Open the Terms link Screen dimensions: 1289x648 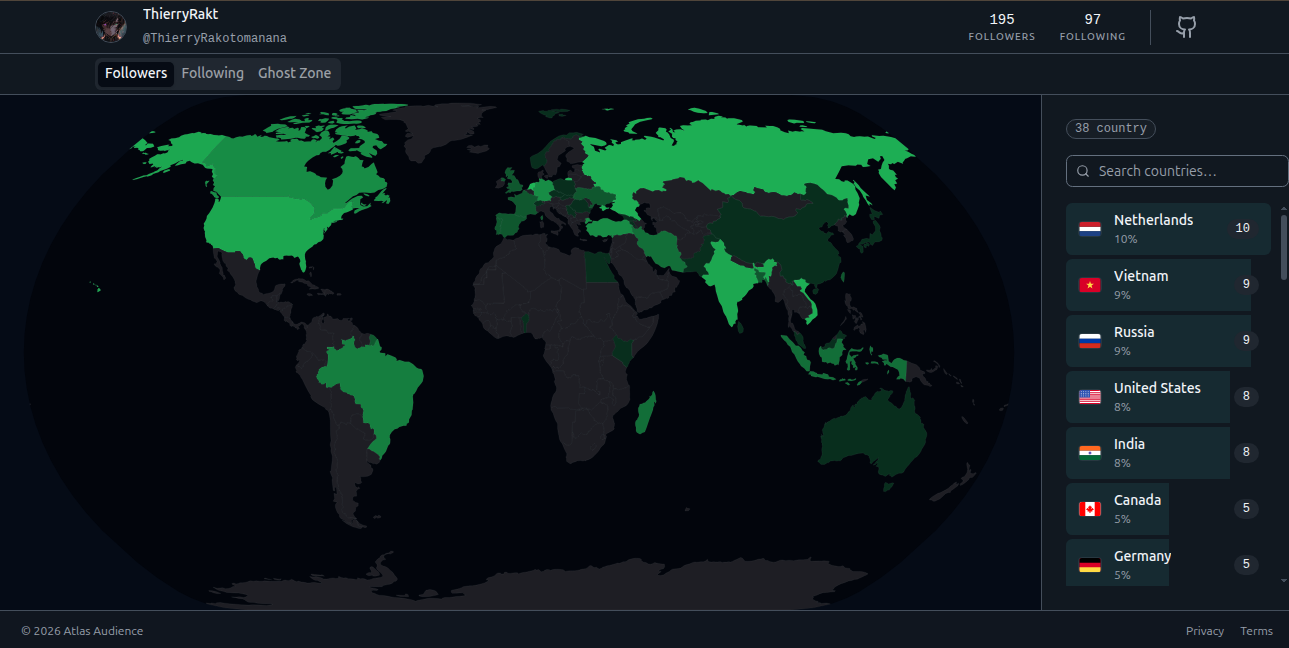click(1256, 631)
